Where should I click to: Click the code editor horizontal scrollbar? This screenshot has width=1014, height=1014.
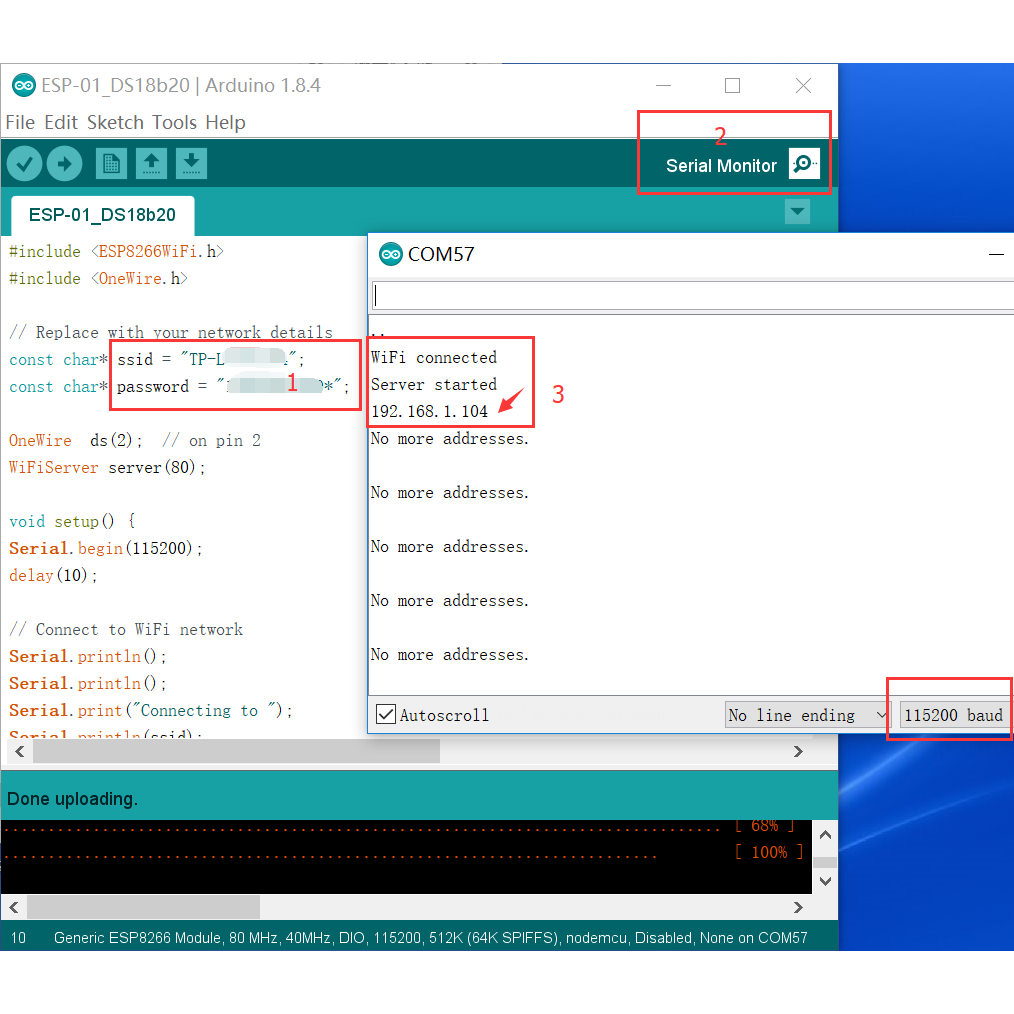pyautogui.click(x=236, y=751)
